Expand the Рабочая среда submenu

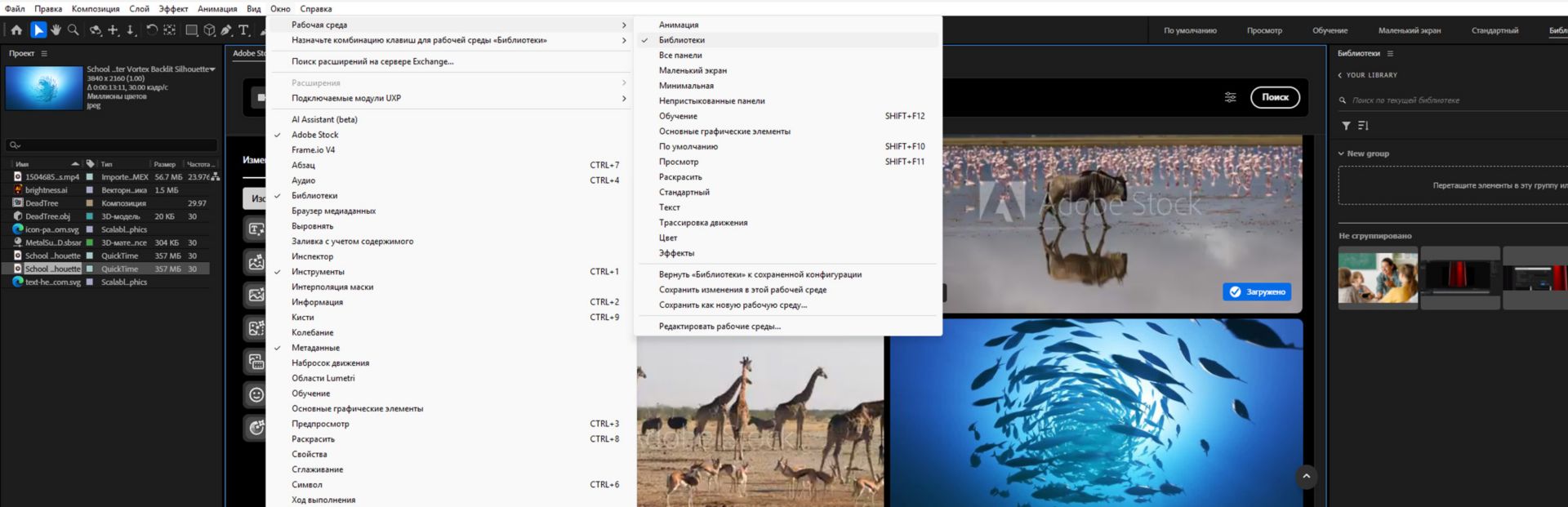449,25
